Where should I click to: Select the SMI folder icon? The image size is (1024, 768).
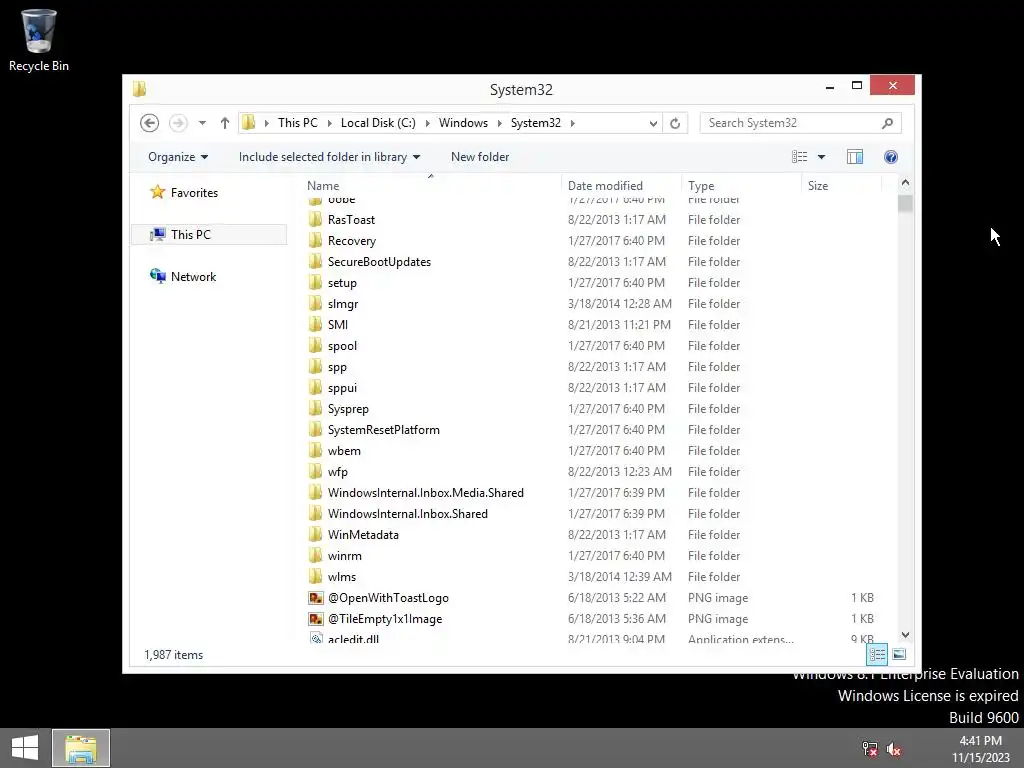tap(315, 324)
